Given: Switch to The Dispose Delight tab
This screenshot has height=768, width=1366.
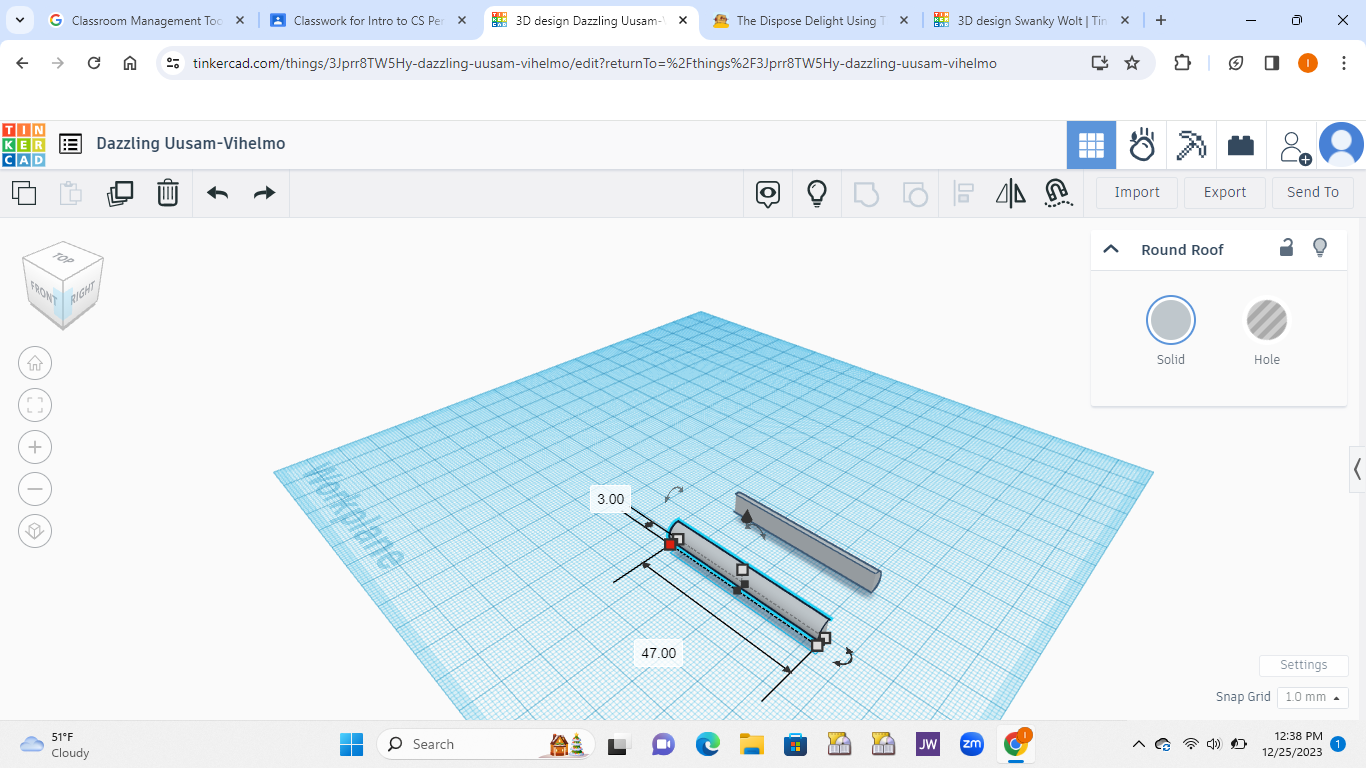Looking at the screenshot, I should tap(811, 20).
